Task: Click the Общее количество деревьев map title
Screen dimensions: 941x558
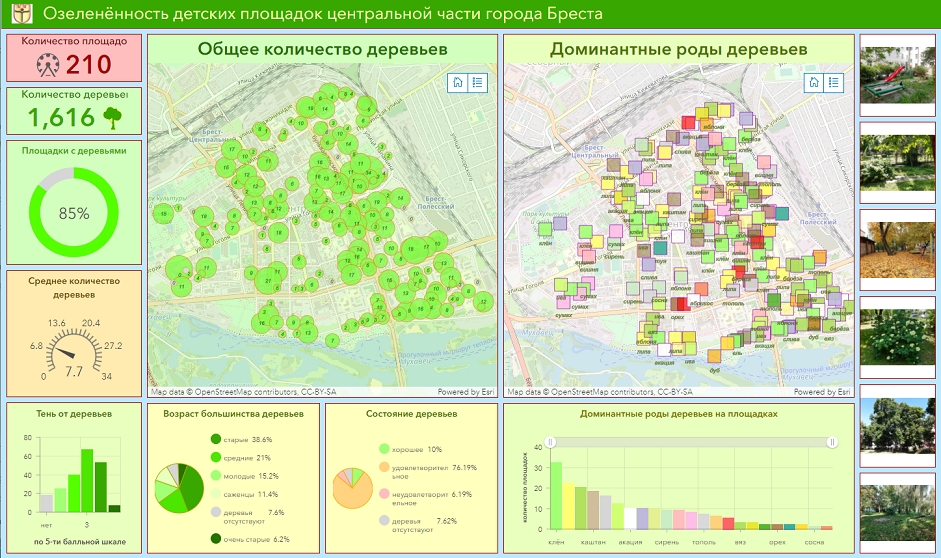Action: tap(323, 49)
